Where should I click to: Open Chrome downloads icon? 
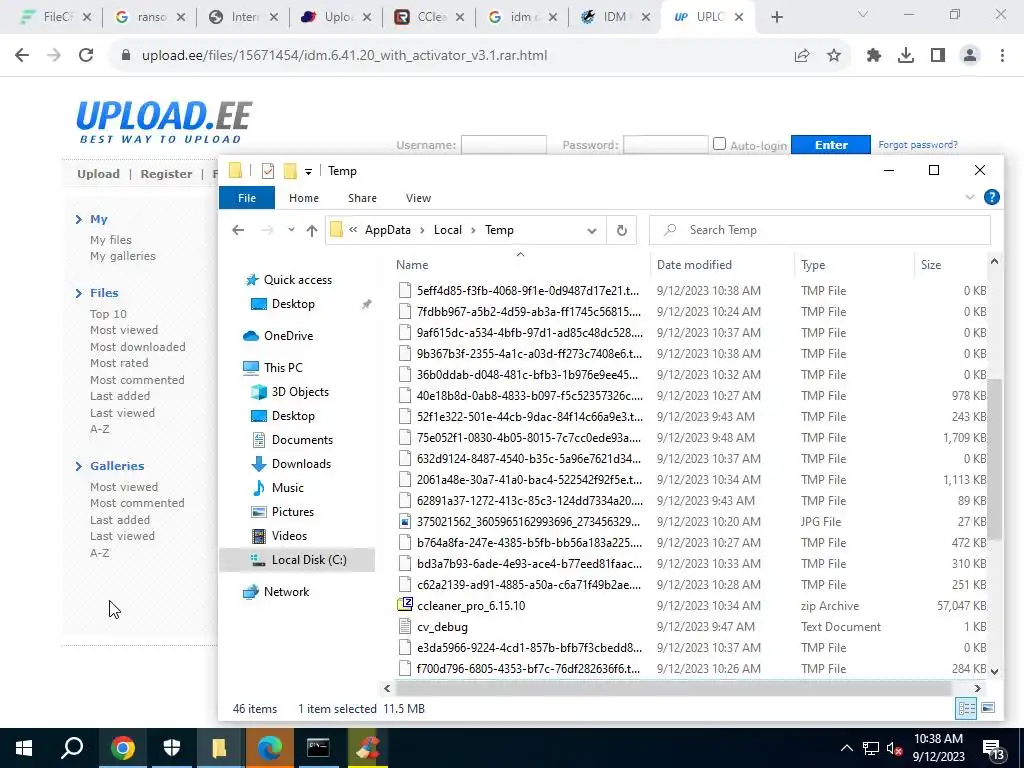(x=906, y=56)
